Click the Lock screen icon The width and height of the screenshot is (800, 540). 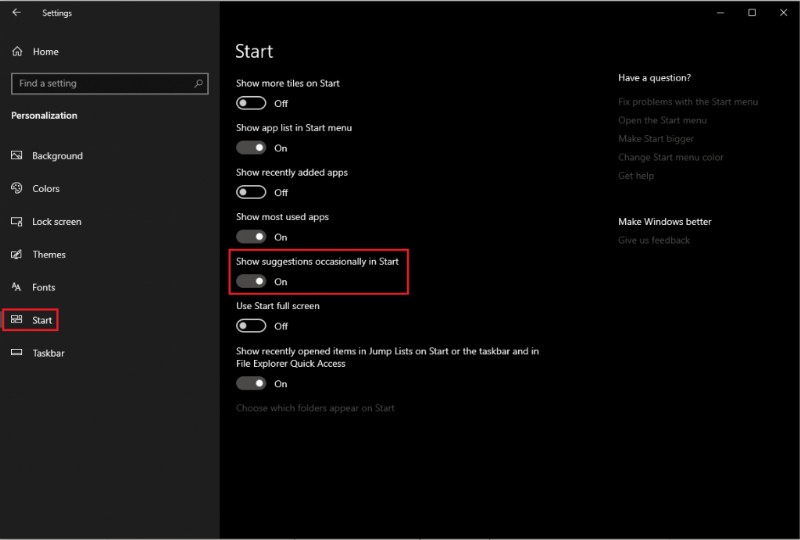tap(17, 222)
